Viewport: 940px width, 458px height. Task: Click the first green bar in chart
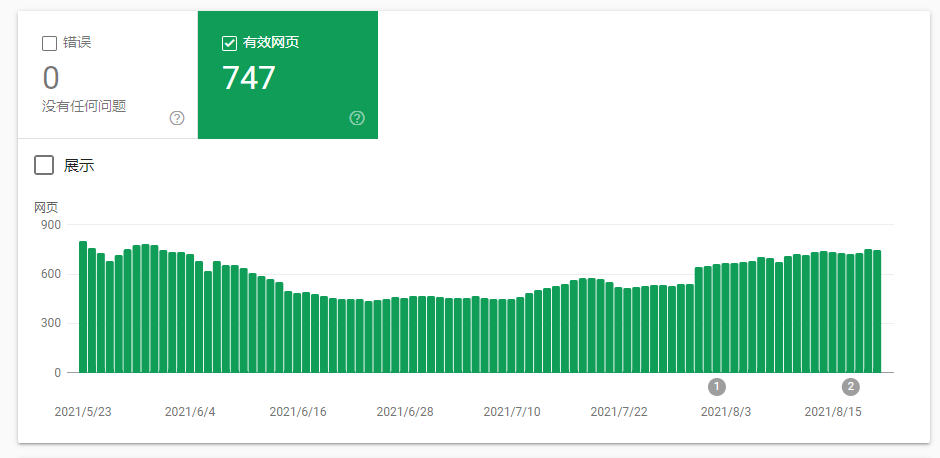point(83,307)
